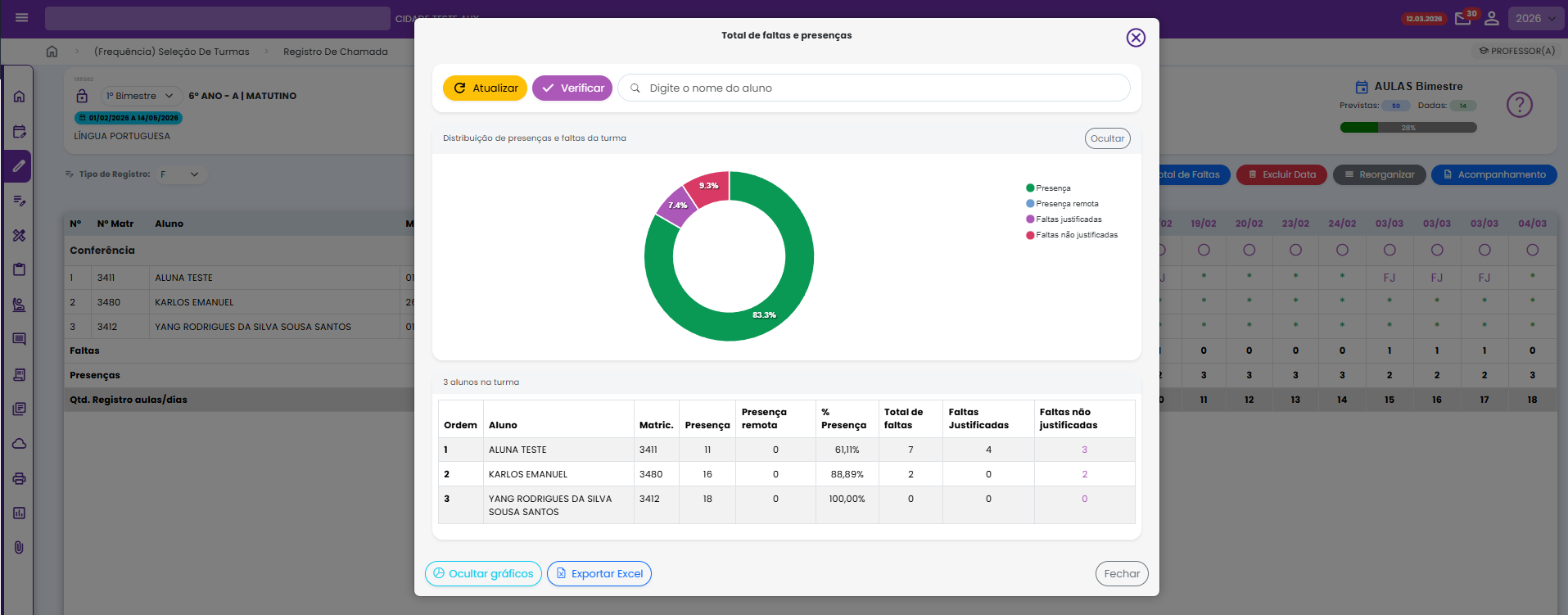Toggle Presença legend item in chart
This screenshot has width=1568, height=615.
(1052, 188)
